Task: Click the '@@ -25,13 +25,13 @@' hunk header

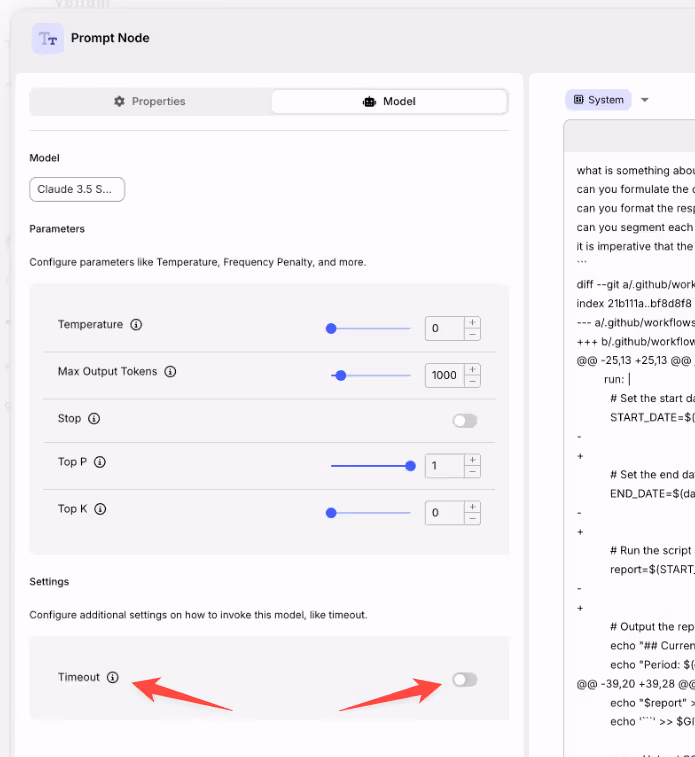Action: 634,361
